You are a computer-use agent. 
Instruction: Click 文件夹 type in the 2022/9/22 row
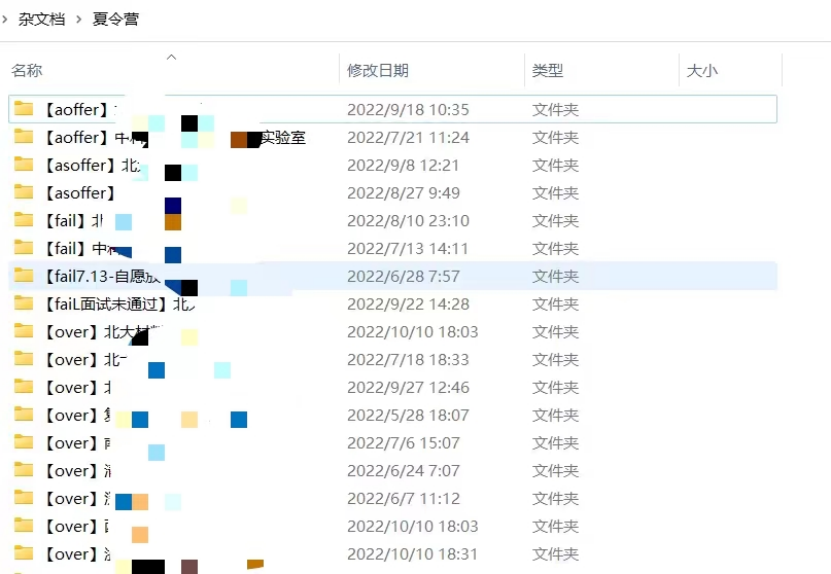555,304
